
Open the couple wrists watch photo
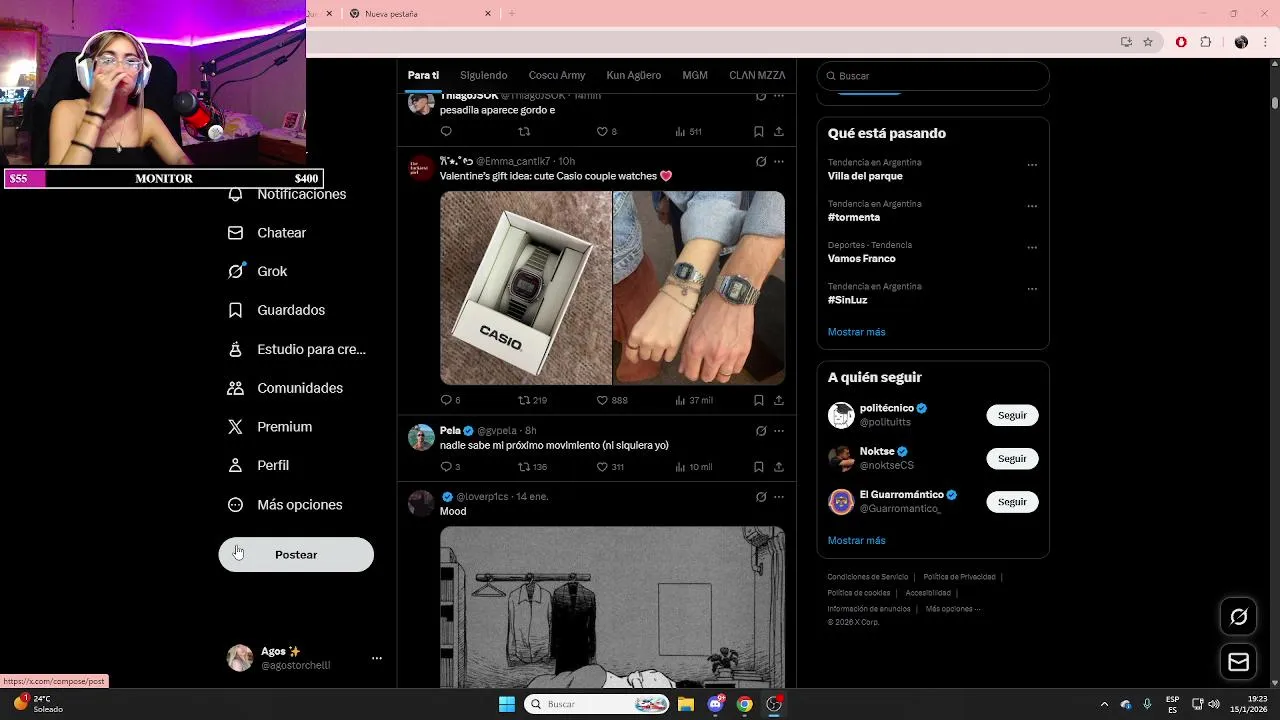[x=699, y=288]
